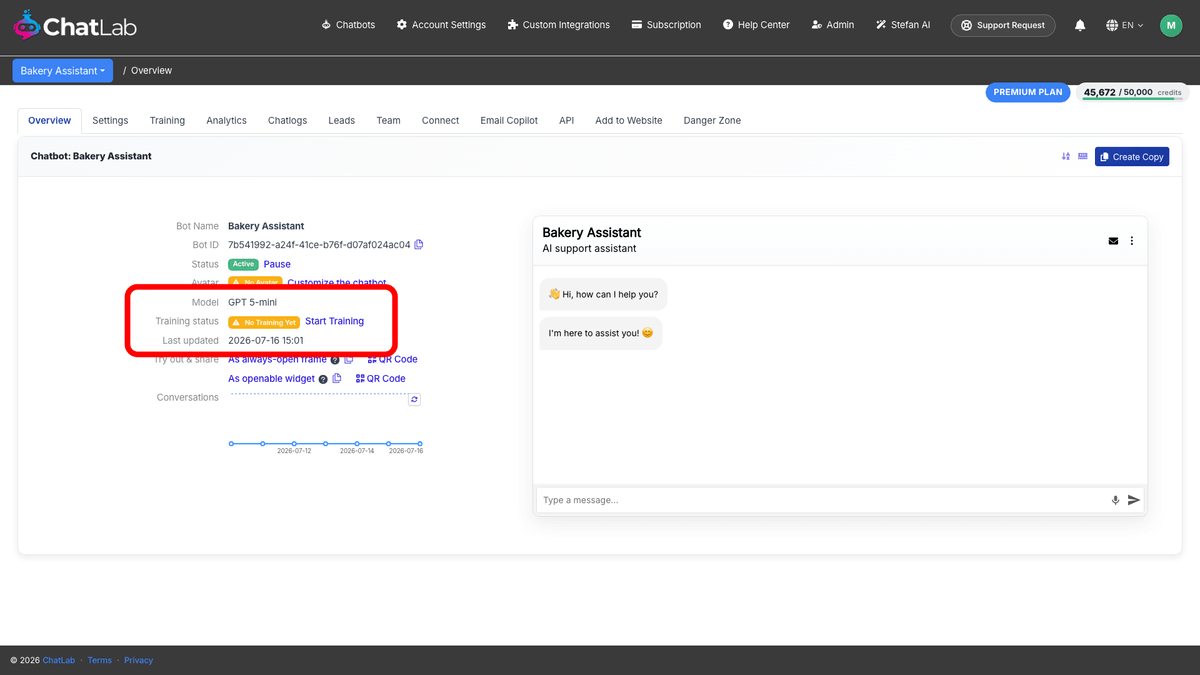Image resolution: width=1200 pixels, height=675 pixels.
Task: Click the ChatLab logo in the header
Action: coord(75,25)
